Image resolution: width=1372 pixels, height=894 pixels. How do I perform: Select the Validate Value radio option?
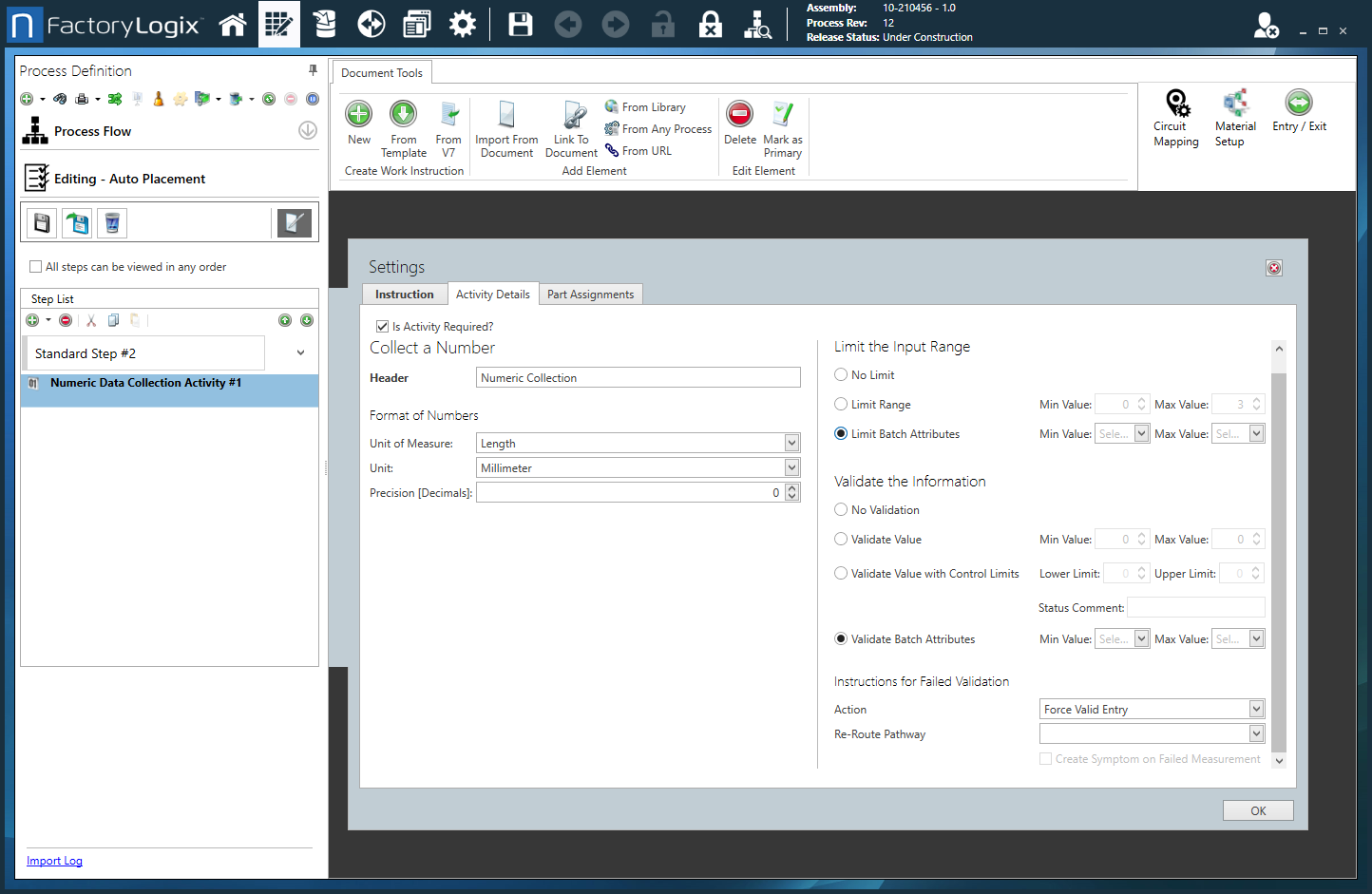point(841,540)
